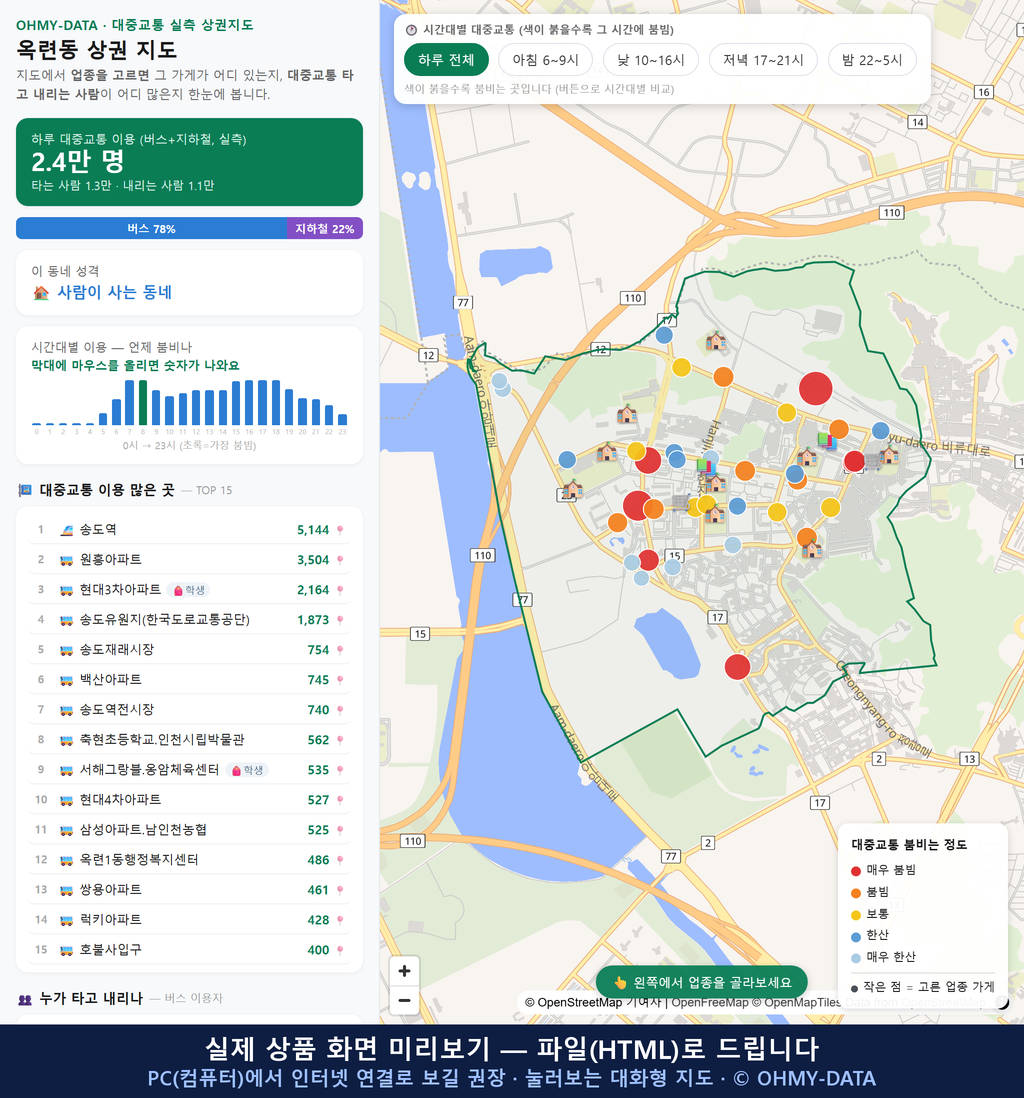Click the bus icon beside 원흥아파트
The image size is (1024, 1098).
[67, 560]
